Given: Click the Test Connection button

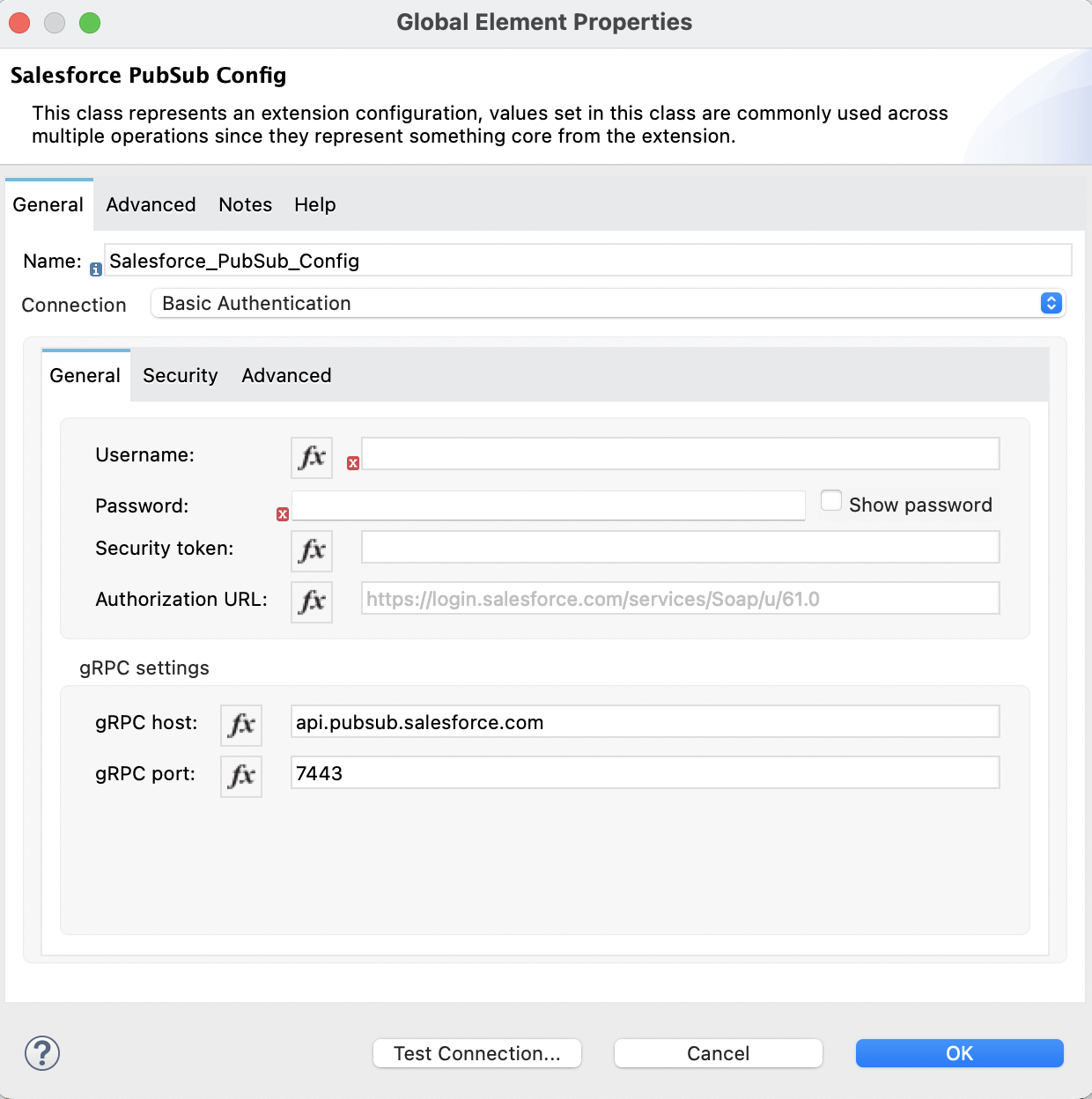Looking at the screenshot, I should (476, 1052).
